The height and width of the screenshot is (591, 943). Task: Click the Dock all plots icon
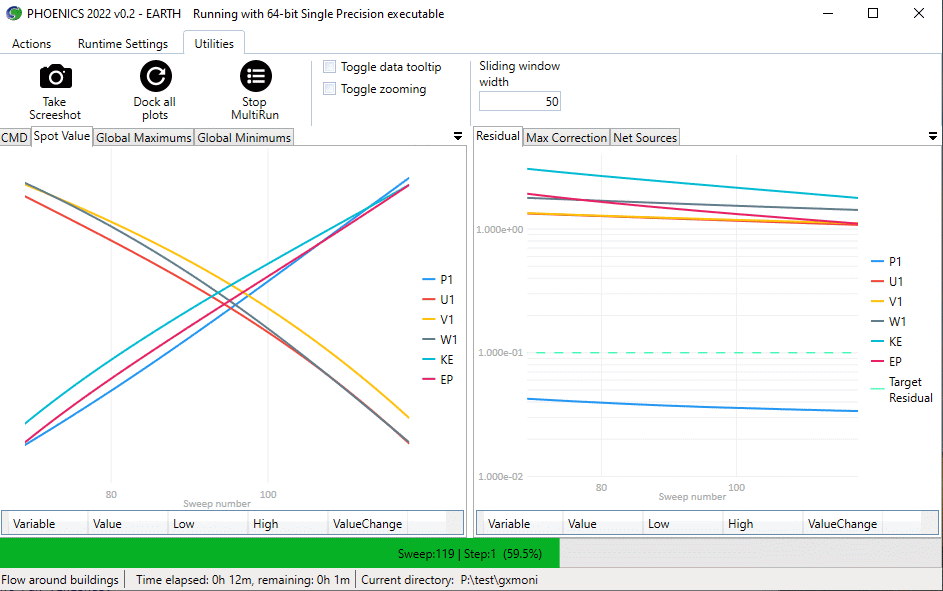pos(155,77)
